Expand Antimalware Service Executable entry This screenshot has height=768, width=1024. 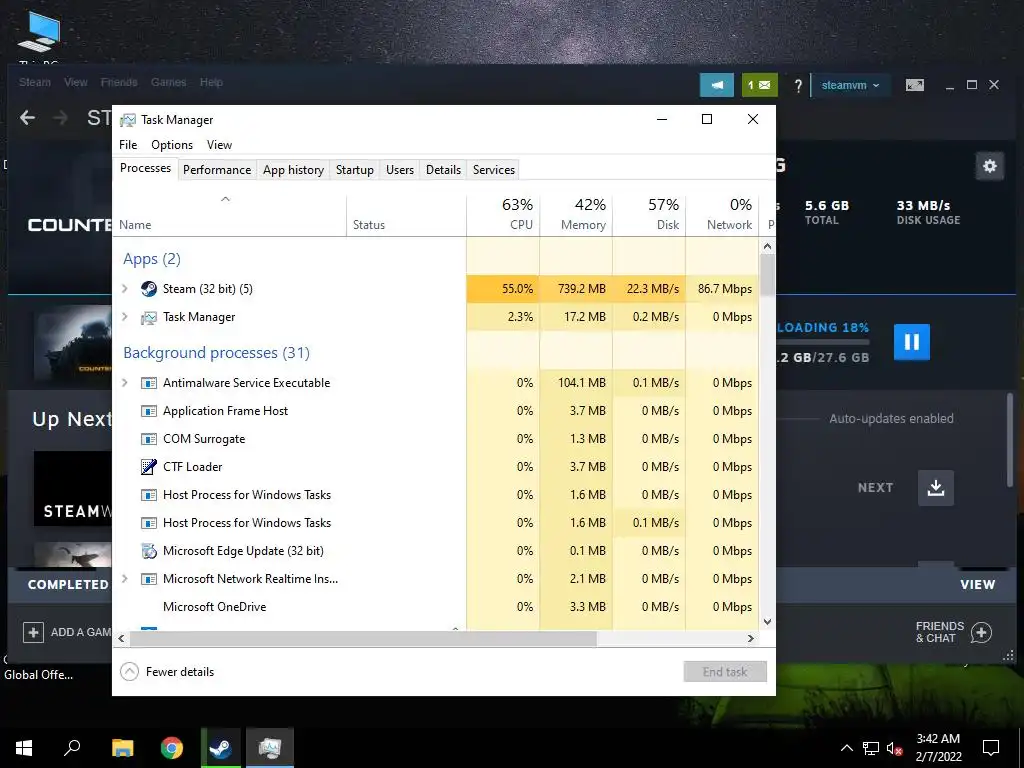(x=125, y=383)
